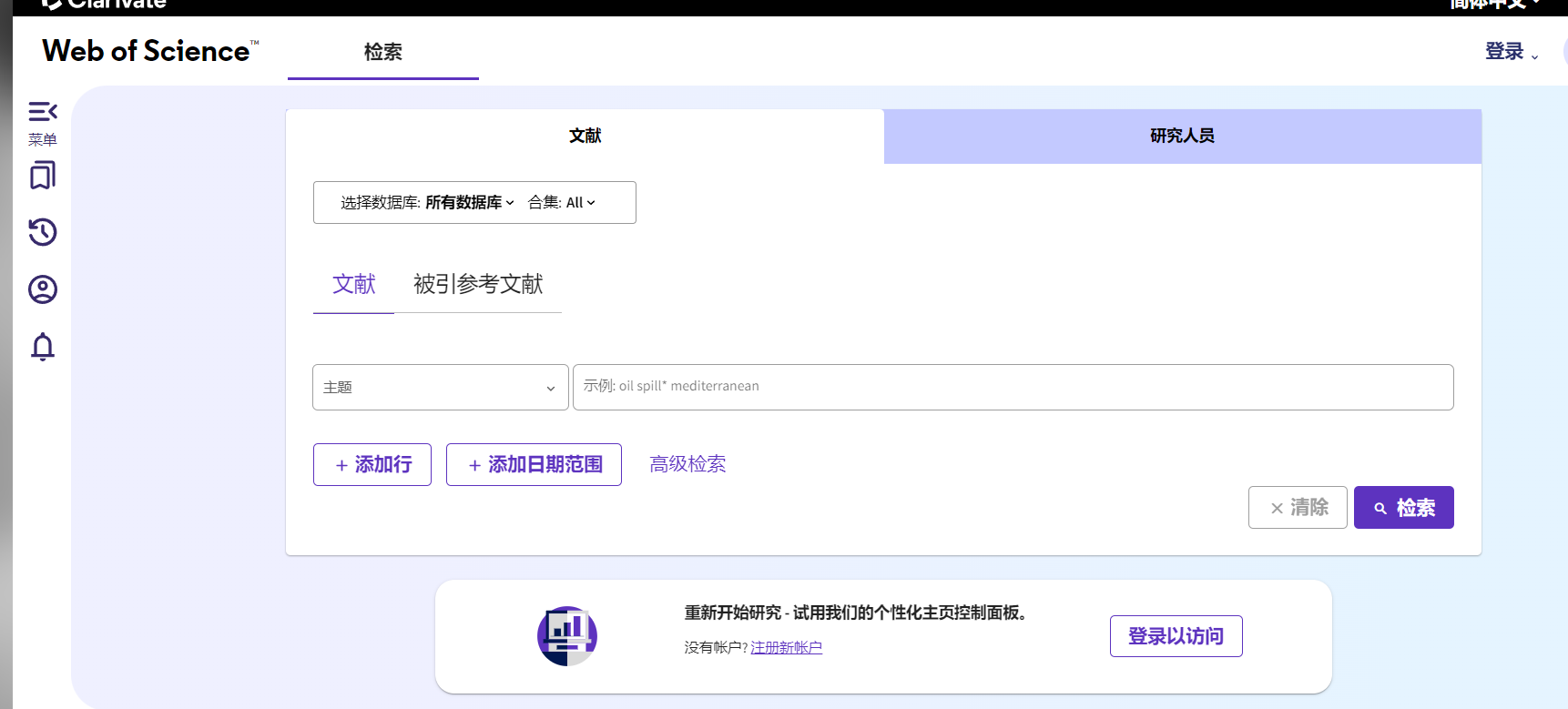Click the 清除 clear button
Image resolution: width=1568 pixels, height=709 pixels.
1298,508
